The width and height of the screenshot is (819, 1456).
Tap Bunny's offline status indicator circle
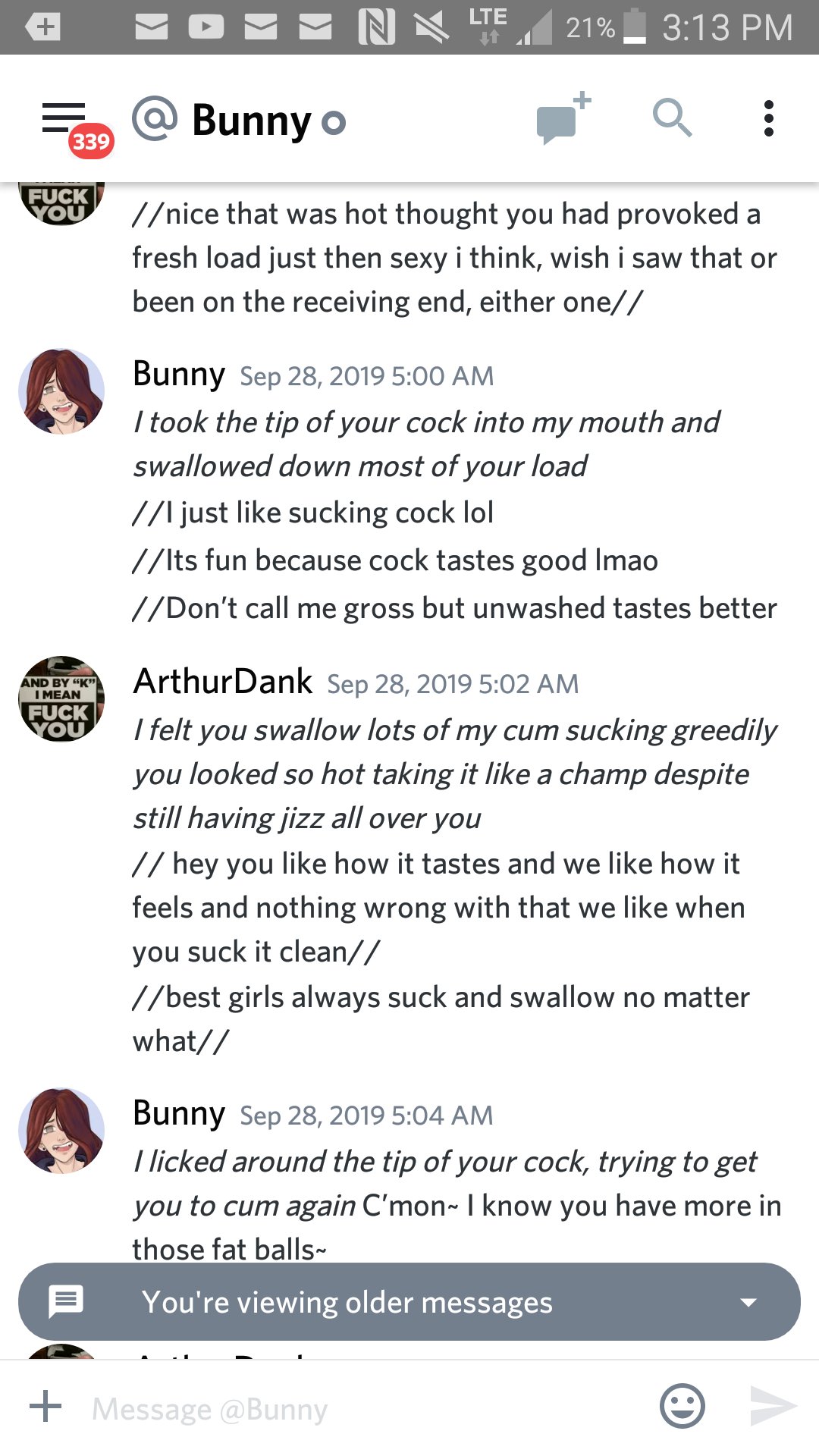(x=334, y=122)
